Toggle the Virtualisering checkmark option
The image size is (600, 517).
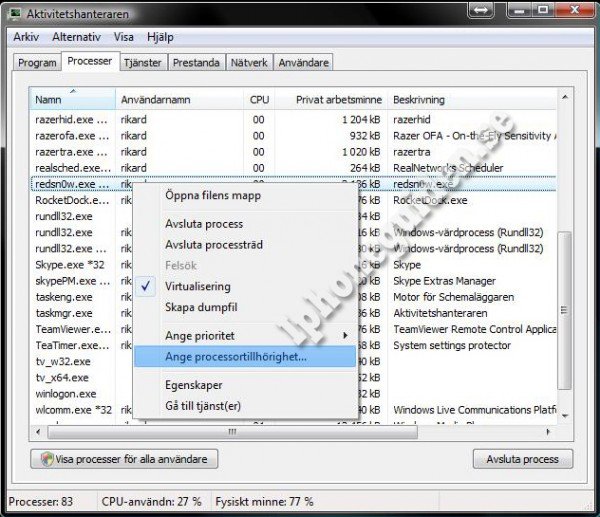(145, 286)
